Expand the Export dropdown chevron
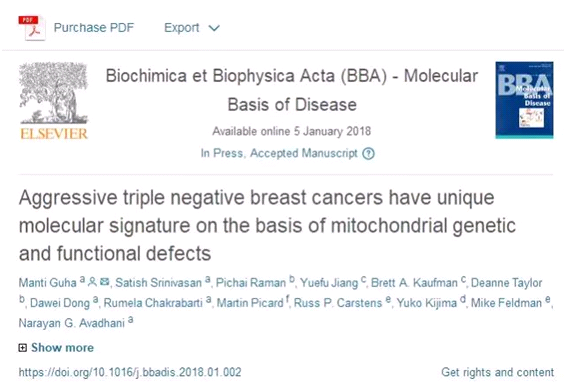Viewport: 566px width, 387px height. coord(214,28)
